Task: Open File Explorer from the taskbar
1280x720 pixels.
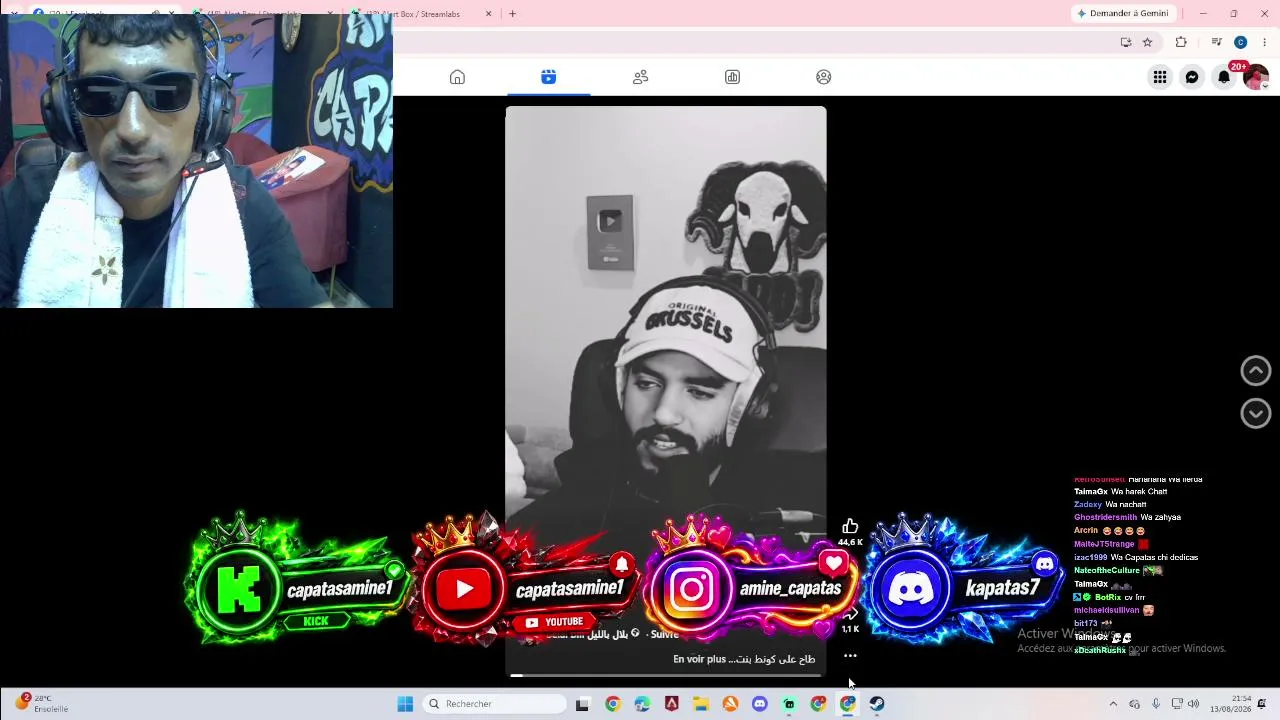Action: point(700,704)
